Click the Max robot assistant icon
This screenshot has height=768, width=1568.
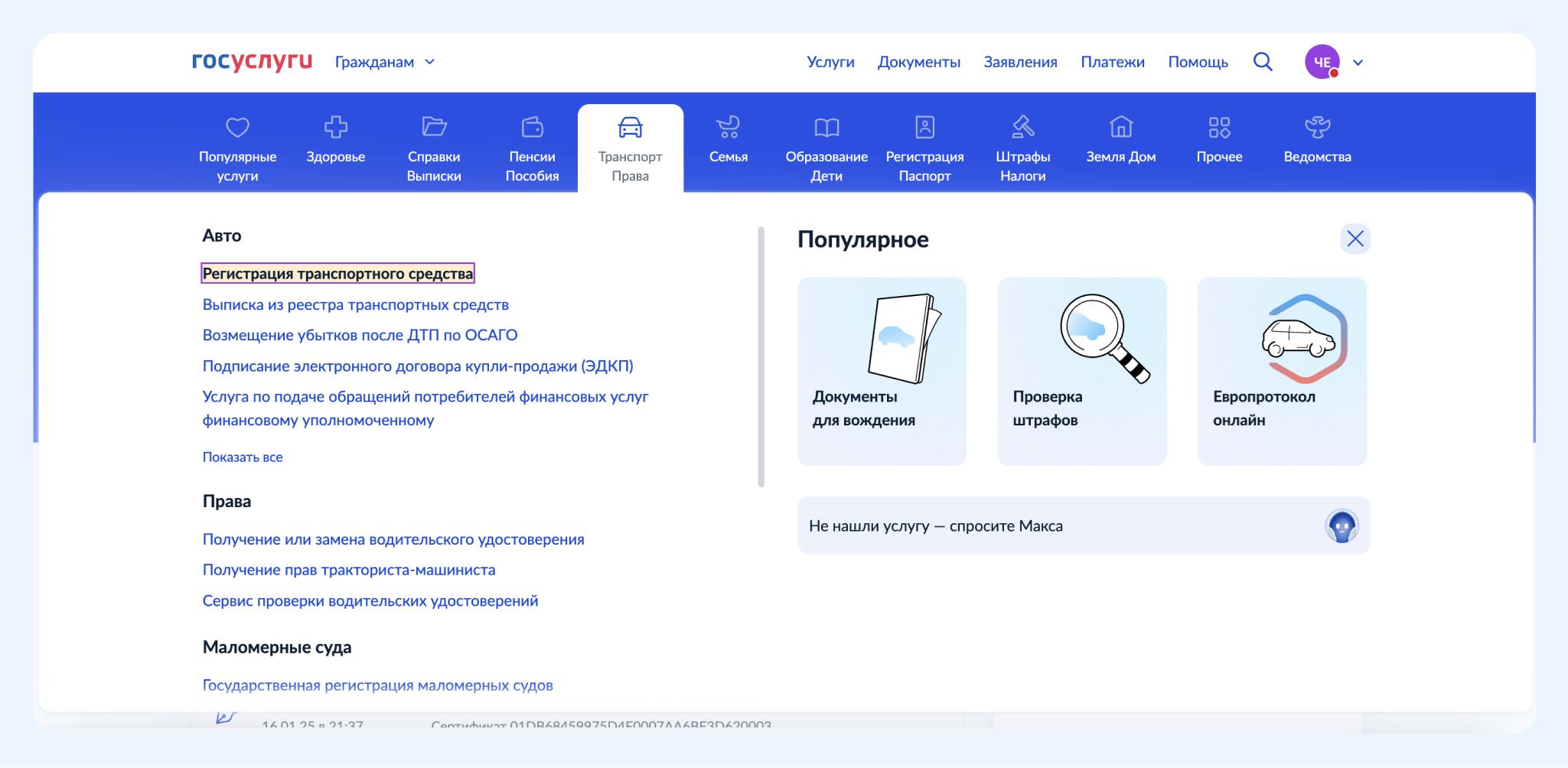(1341, 526)
